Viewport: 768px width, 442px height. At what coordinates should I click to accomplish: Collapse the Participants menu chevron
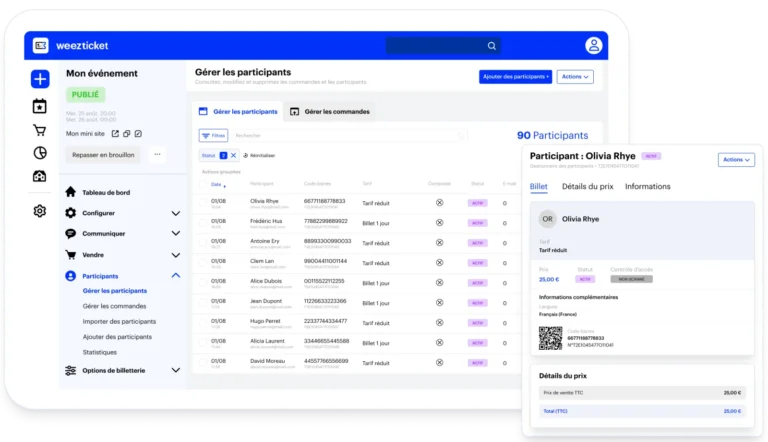click(176, 275)
